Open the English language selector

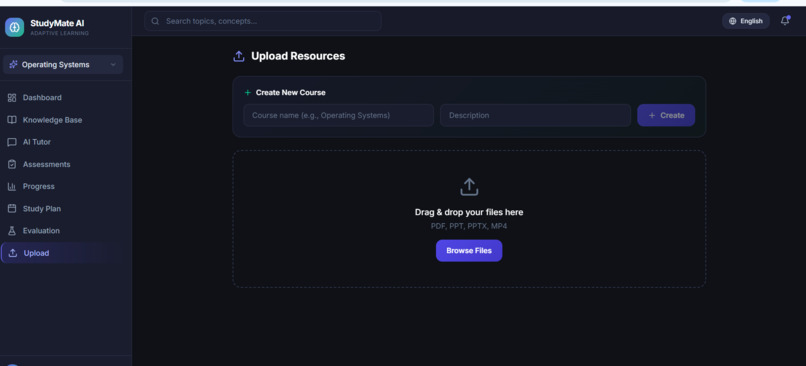click(x=746, y=22)
